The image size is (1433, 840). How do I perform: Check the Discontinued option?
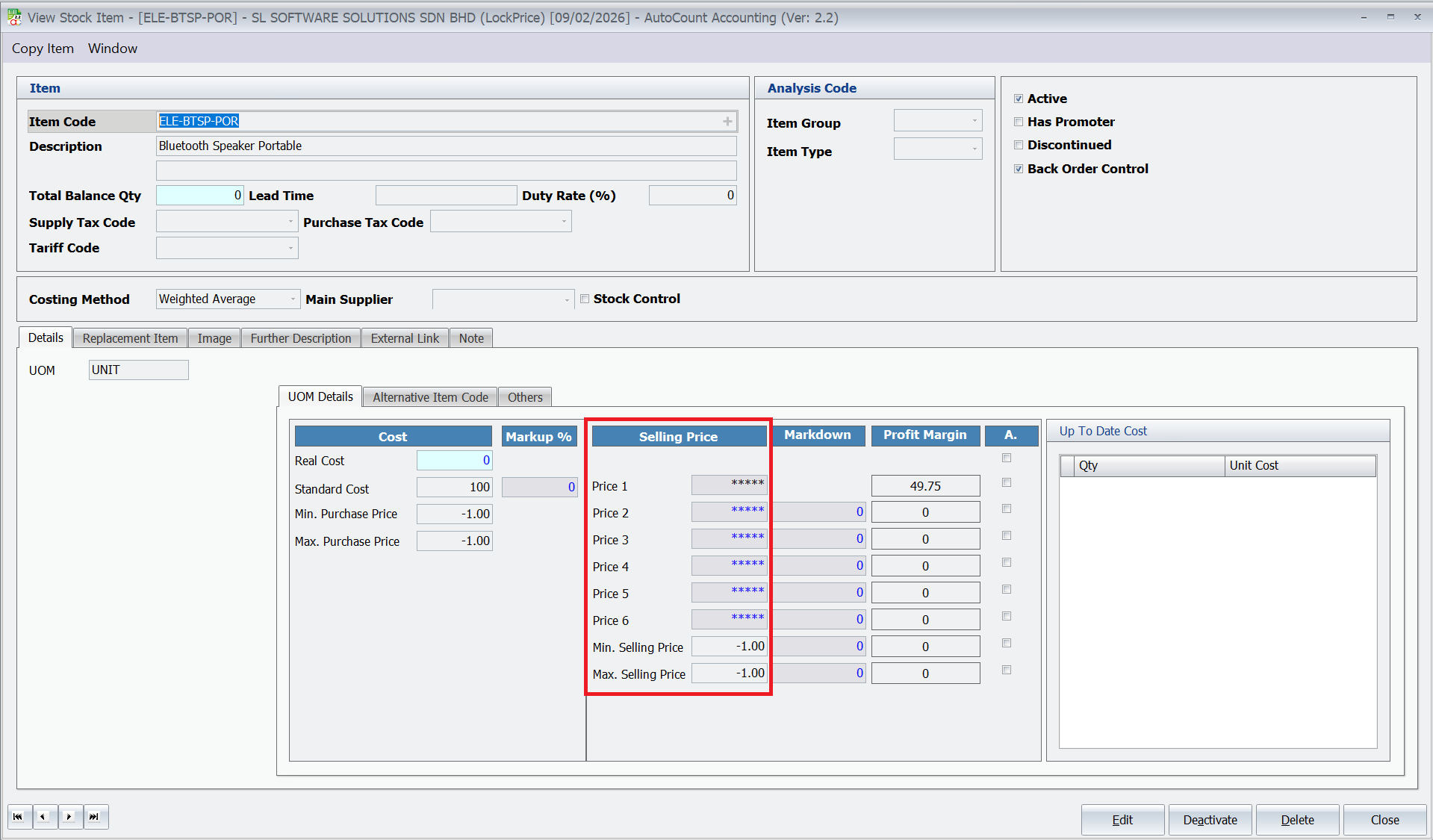(1019, 145)
